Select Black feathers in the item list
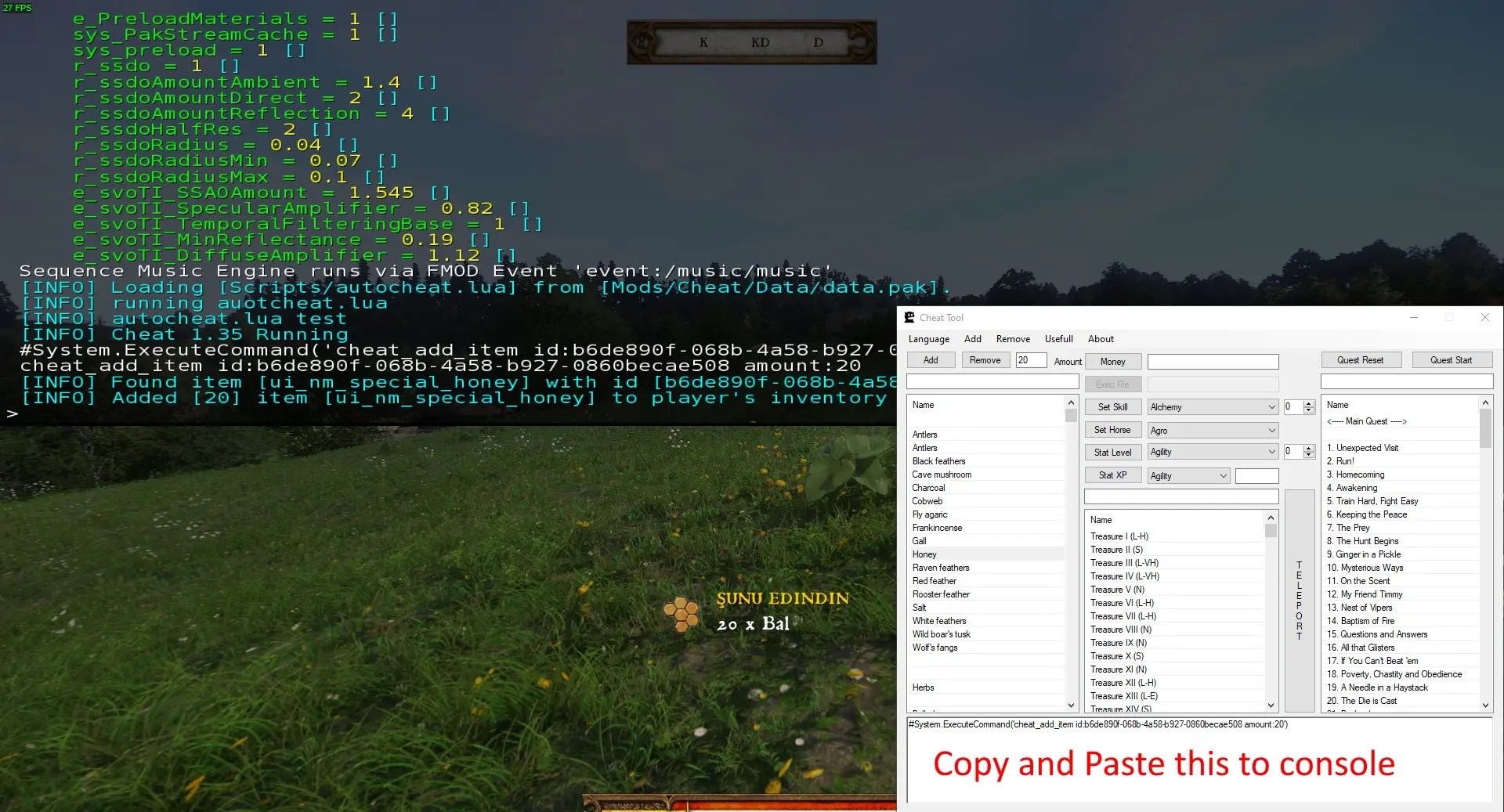Viewport: 1504px width, 812px height. 985,461
